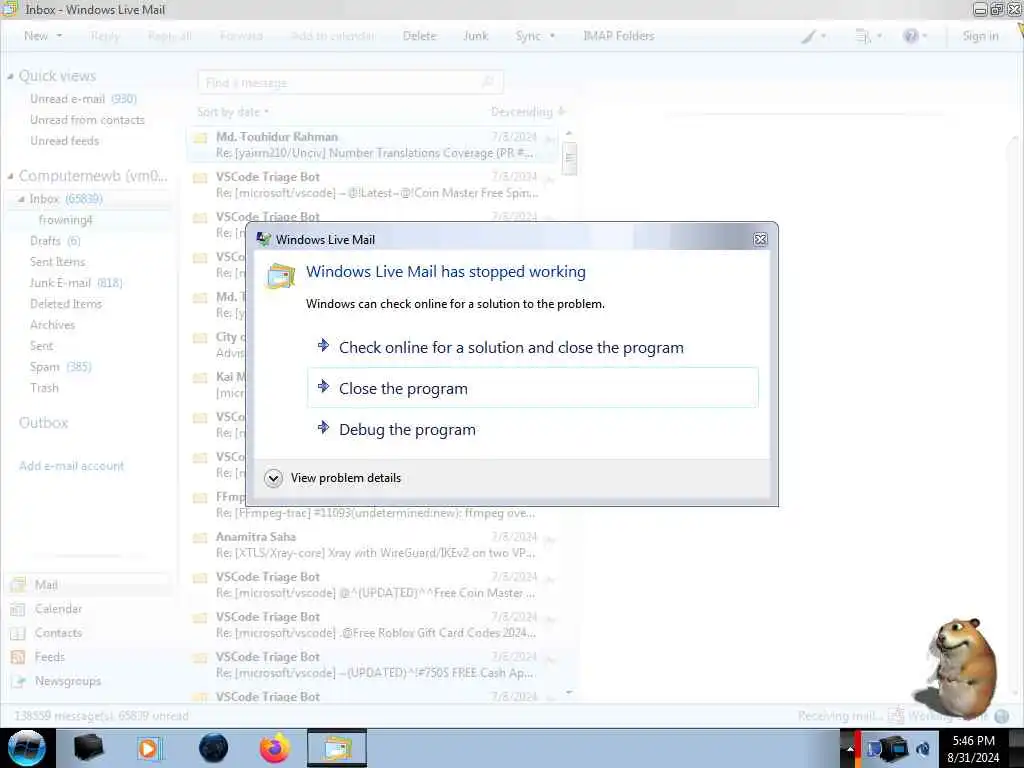This screenshot has width=1024, height=768.
Task: Launch Firefox from the taskbar
Action: (x=275, y=748)
